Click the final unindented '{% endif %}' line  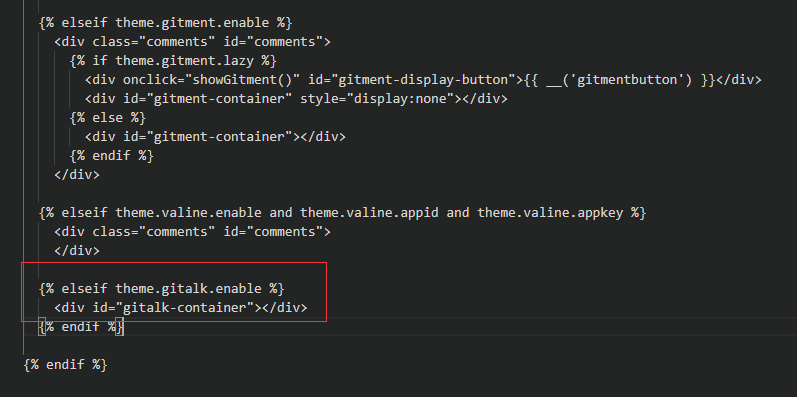pos(66,365)
